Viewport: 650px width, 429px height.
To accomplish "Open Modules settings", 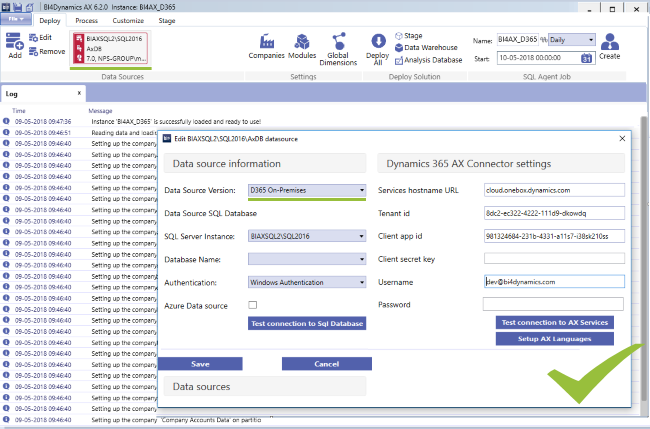I will point(302,47).
